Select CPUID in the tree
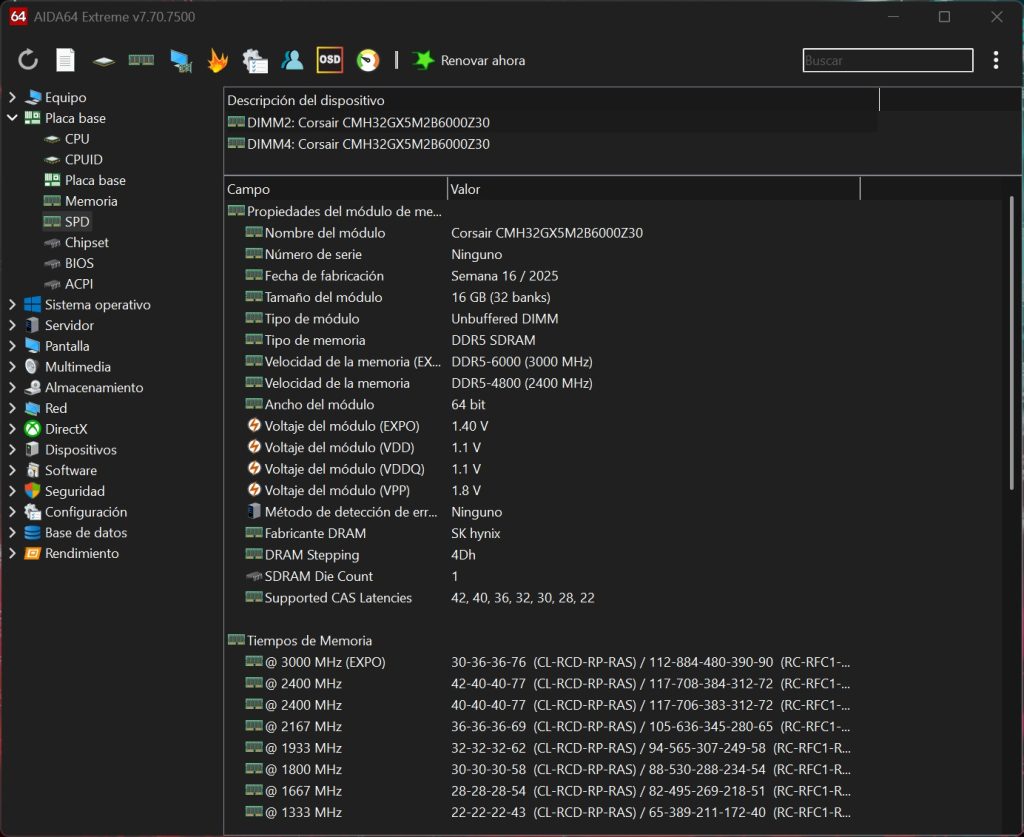 click(x=84, y=159)
